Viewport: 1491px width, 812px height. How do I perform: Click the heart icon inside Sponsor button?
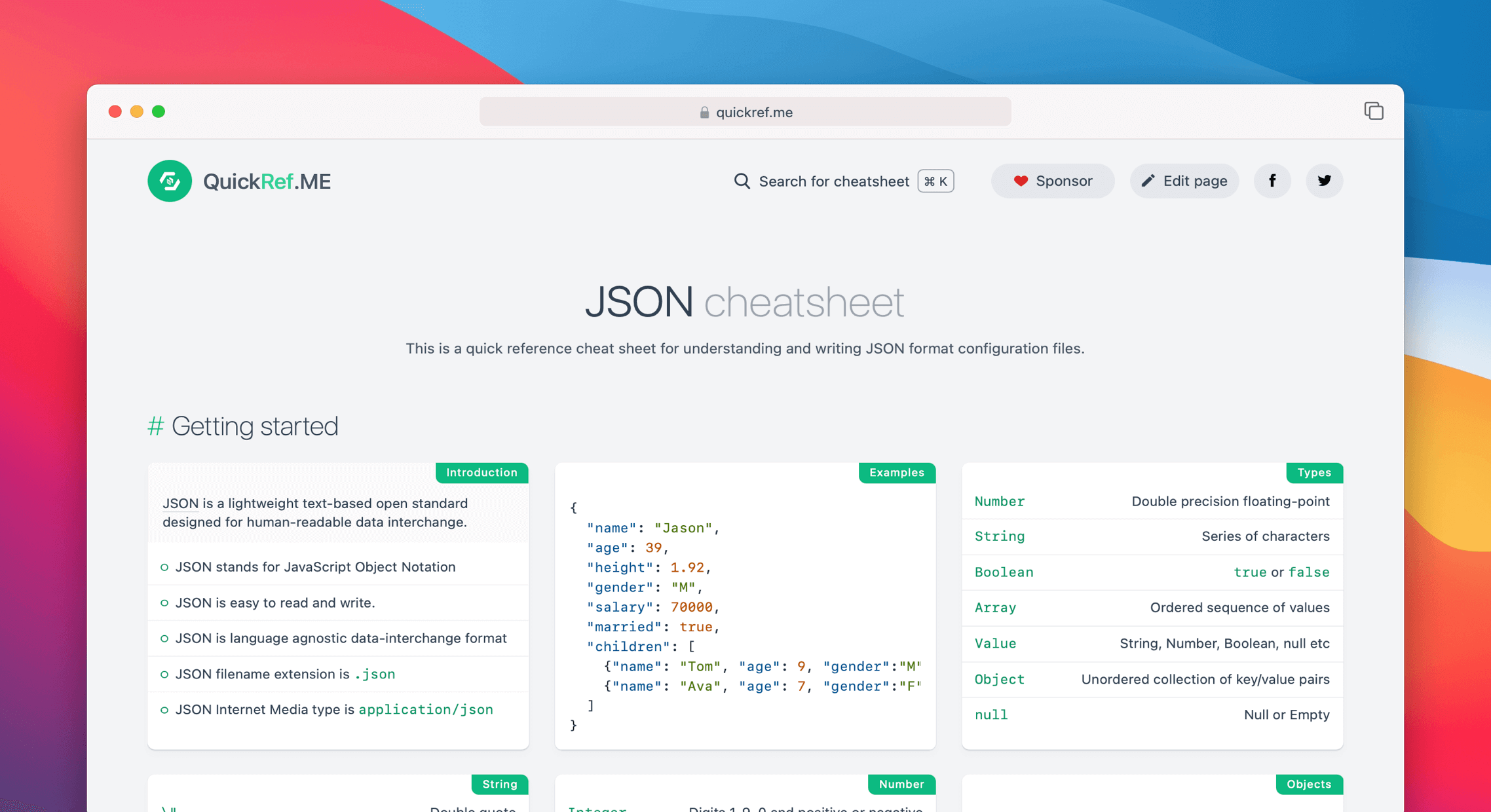coord(1022,181)
